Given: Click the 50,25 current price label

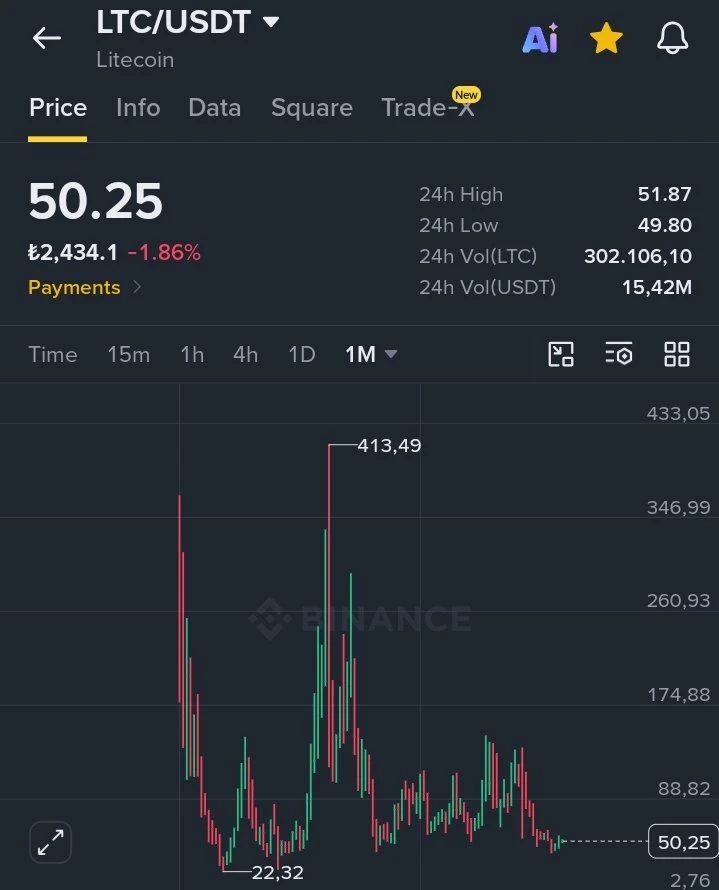Looking at the screenshot, I should click(x=683, y=842).
